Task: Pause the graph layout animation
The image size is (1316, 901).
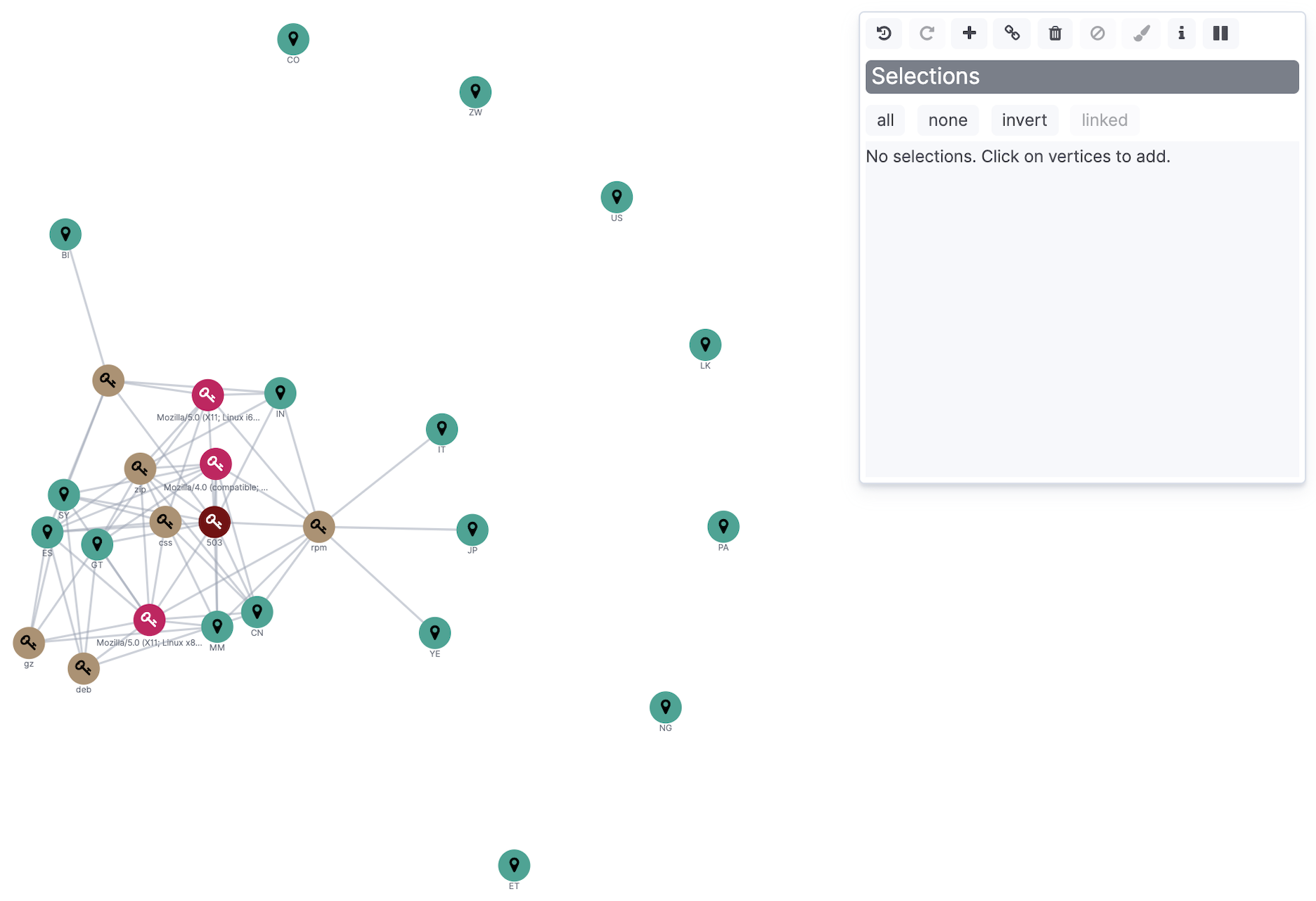Action: (x=1220, y=33)
